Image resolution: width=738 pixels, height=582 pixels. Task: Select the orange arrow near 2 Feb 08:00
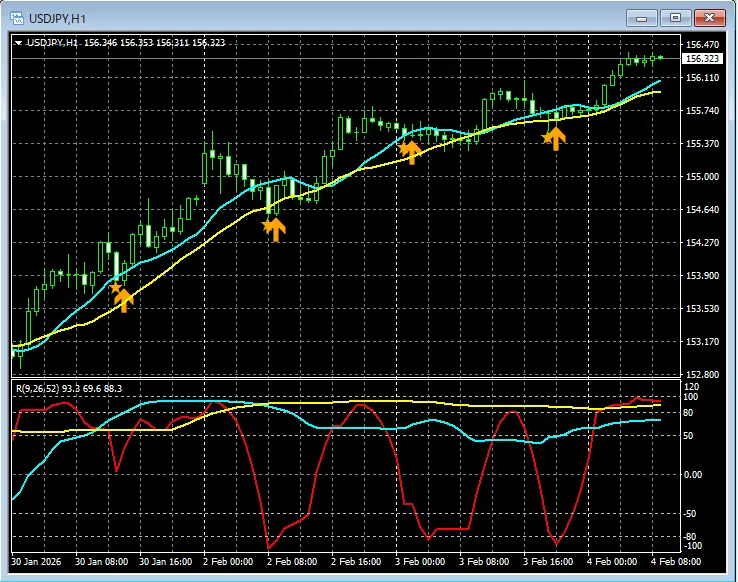pyautogui.click(x=274, y=228)
